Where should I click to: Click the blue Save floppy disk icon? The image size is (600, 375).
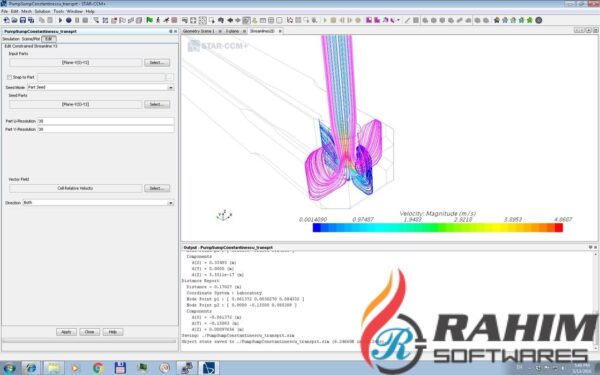click(x=23, y=20)
